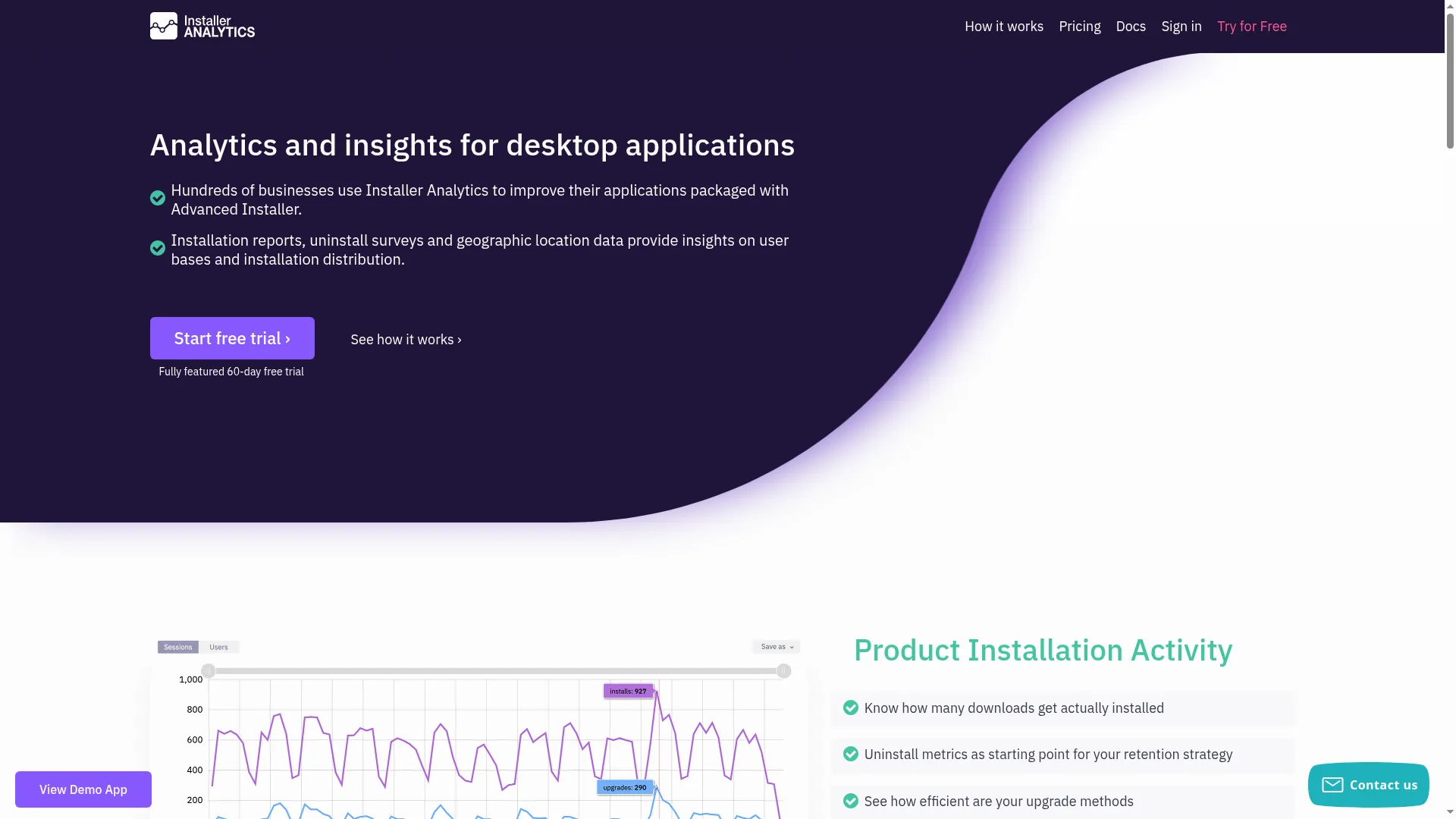Image resolution: width=1456 pixels, height=819 pixels.
Task: Click the page vertical scrollbar thumb
Action: point(1450,80)
